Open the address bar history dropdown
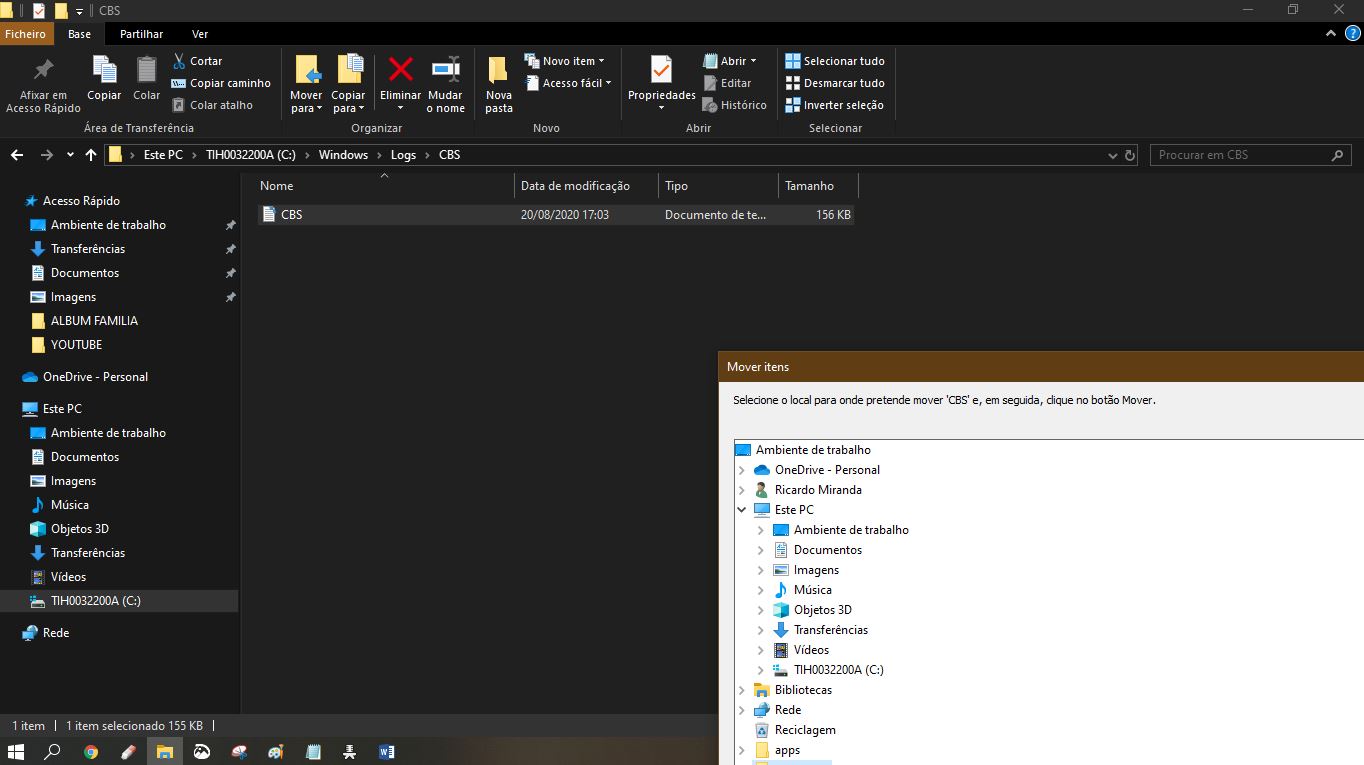This screenshot has width=1364, height=765. point(1113,156)
